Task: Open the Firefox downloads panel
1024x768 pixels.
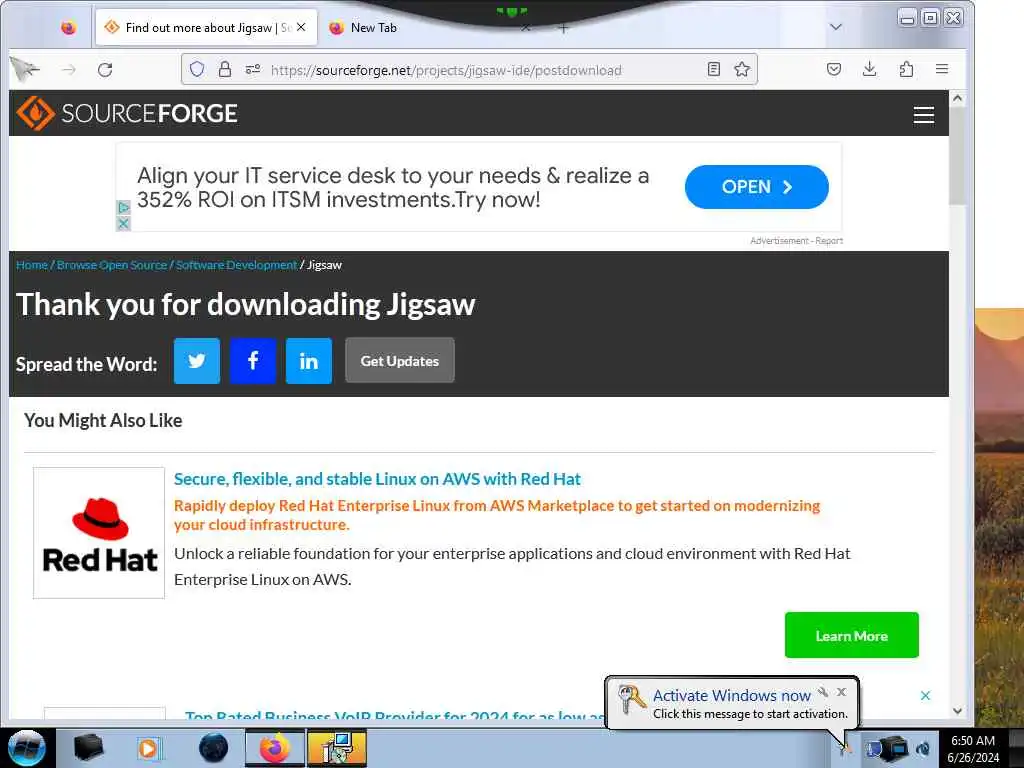Action: (x=869, y=69)
